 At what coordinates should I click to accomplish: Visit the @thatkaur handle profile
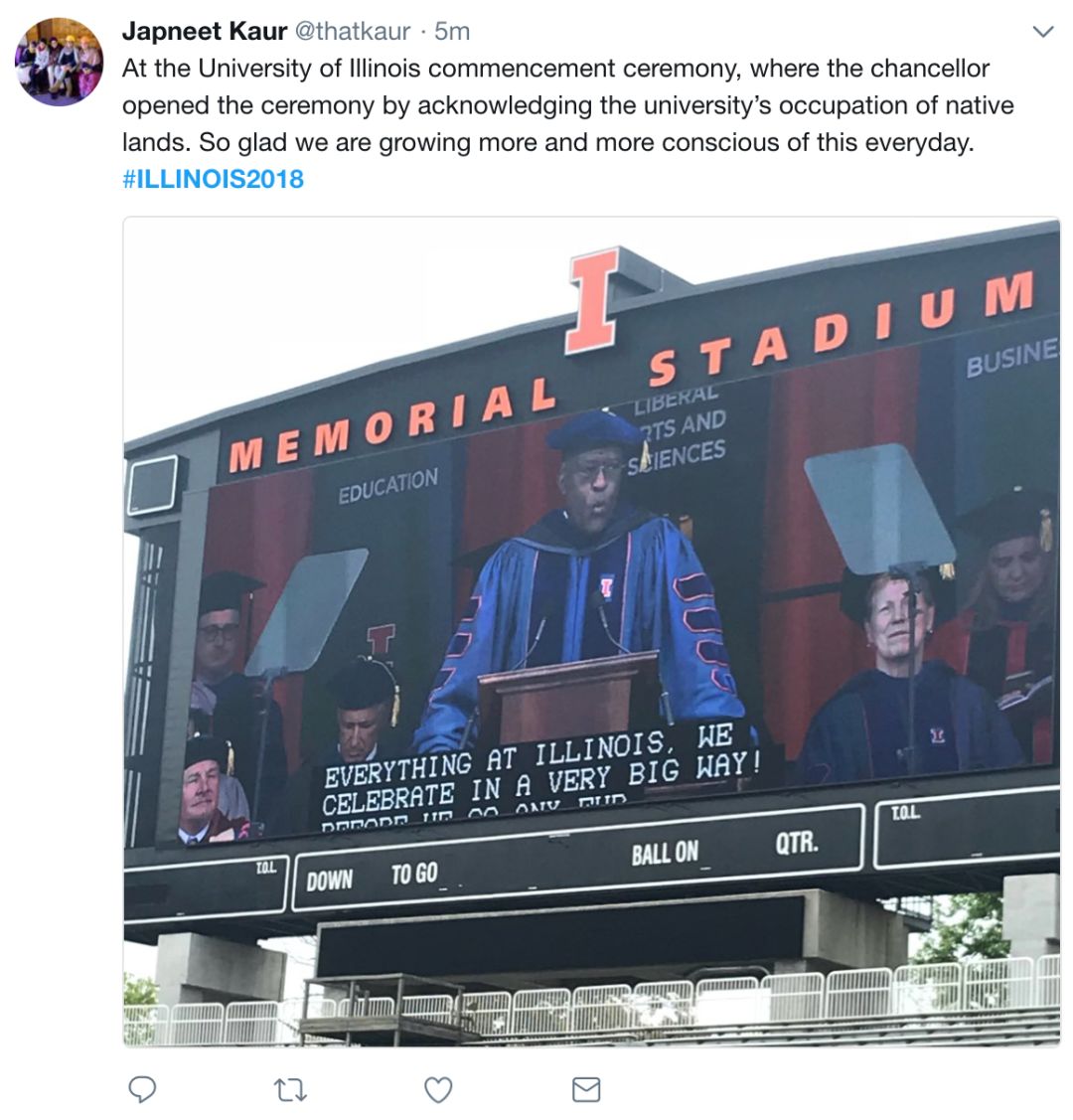pos(352,31)
